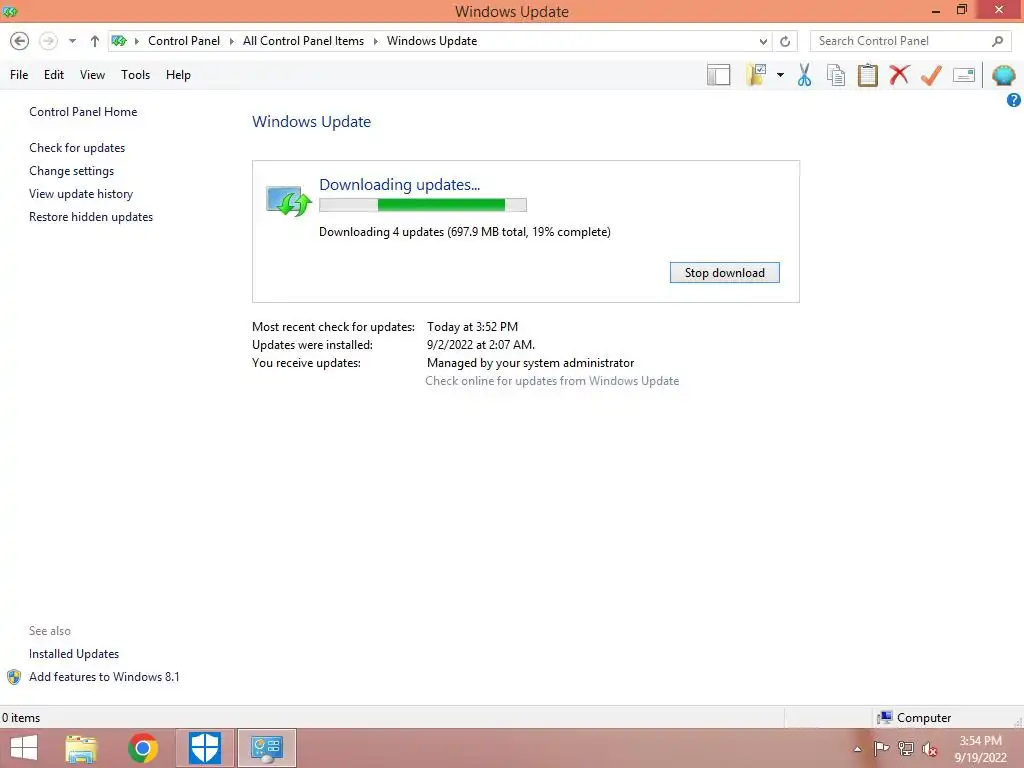Screen dimensions: 1024x768
Task: Click the Control Panel taskbar icon
Action: click(266, 748)
